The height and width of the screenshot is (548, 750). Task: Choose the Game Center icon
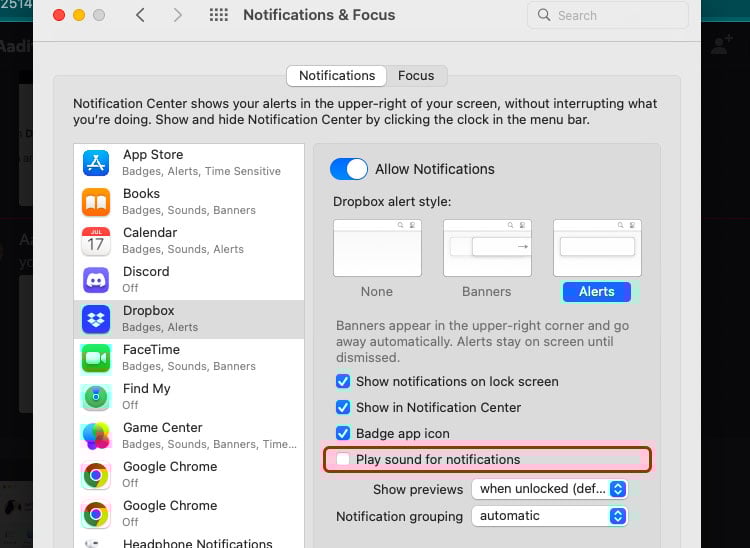(96, 436)
